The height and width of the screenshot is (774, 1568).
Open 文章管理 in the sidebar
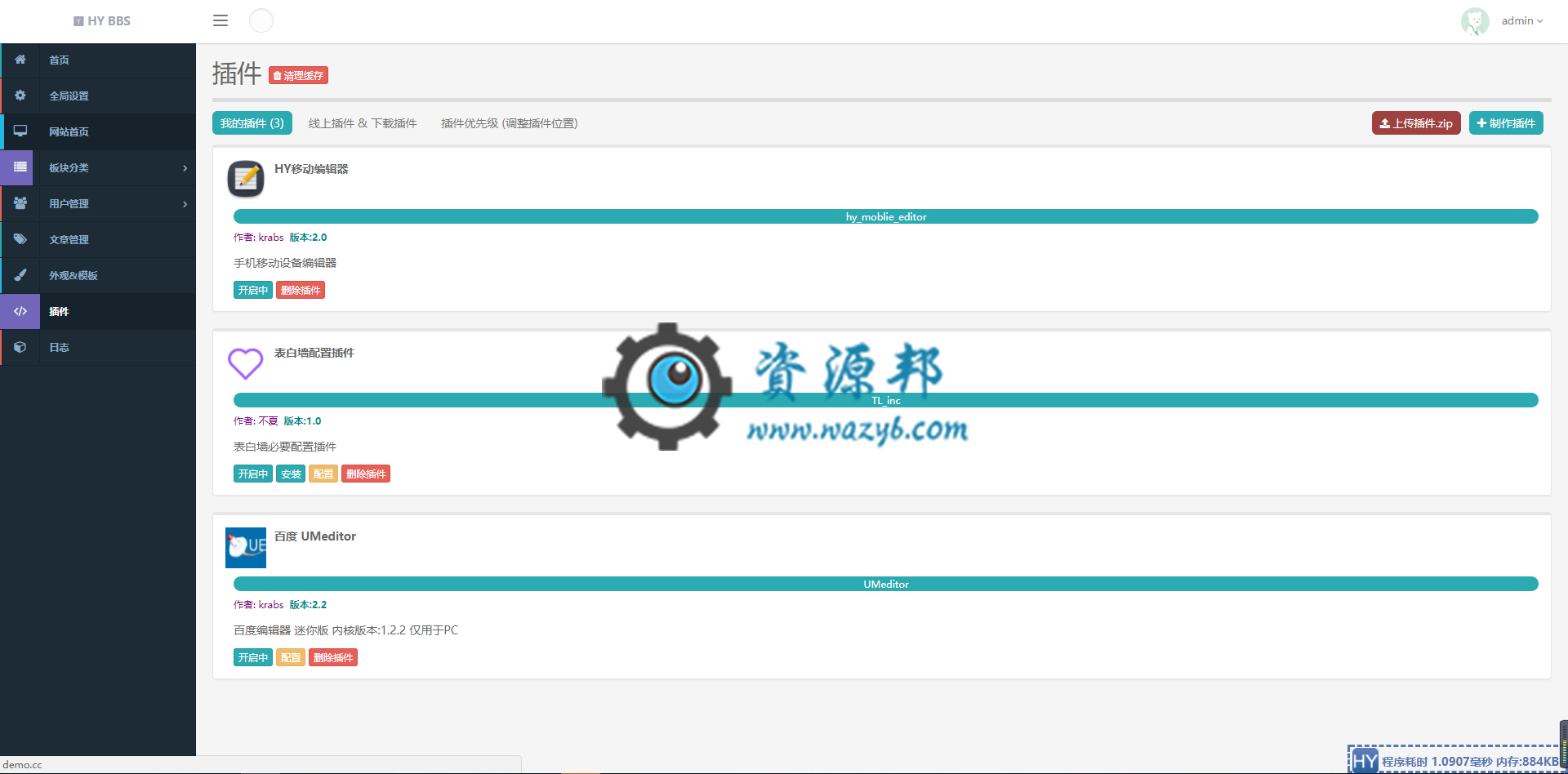click(x=98, y=239)
